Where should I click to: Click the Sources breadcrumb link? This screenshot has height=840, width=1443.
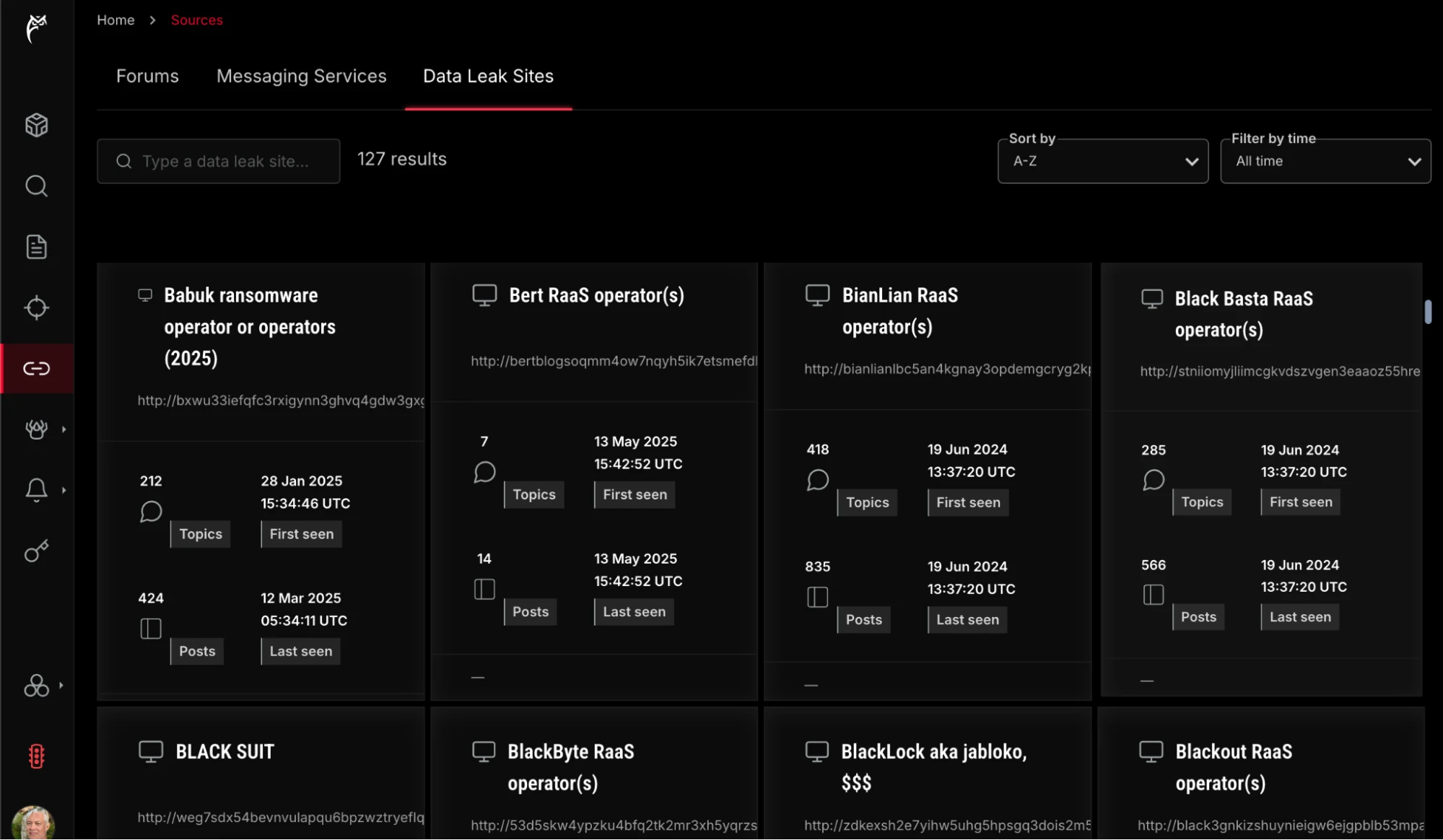point(196,20)
